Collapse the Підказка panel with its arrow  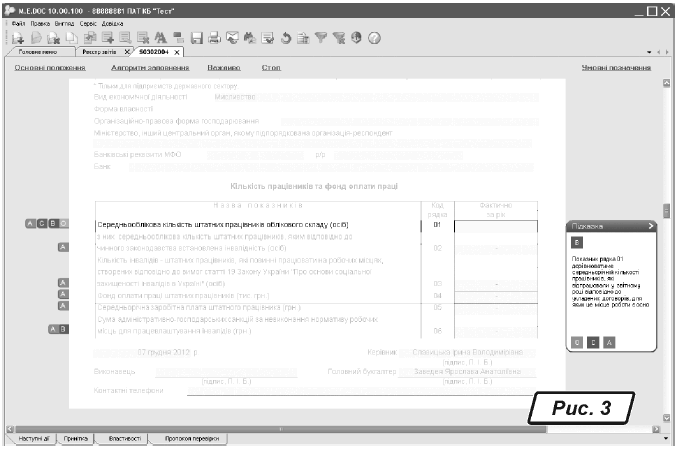(x=650, y=226)
